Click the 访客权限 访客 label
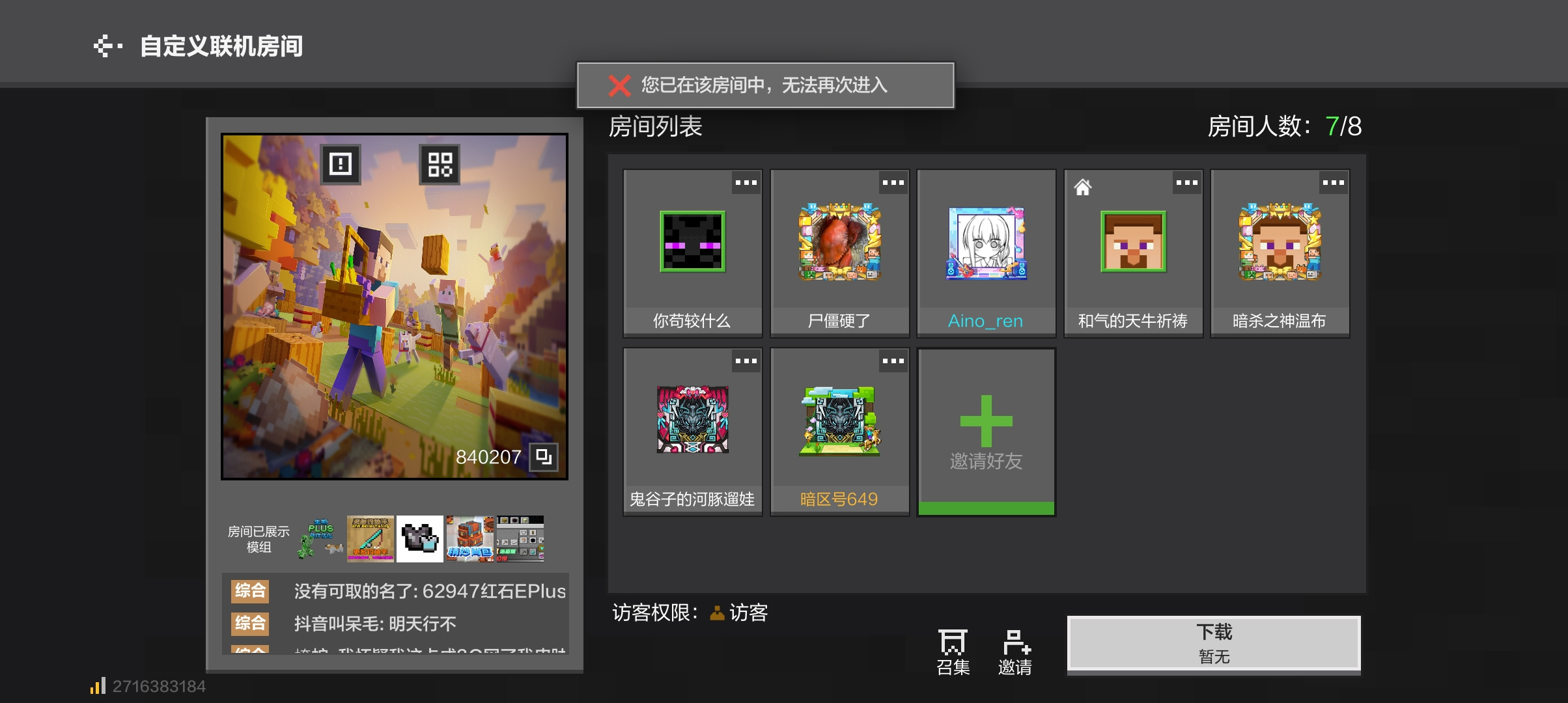The image size is (1568, 703). click(690, 613)
